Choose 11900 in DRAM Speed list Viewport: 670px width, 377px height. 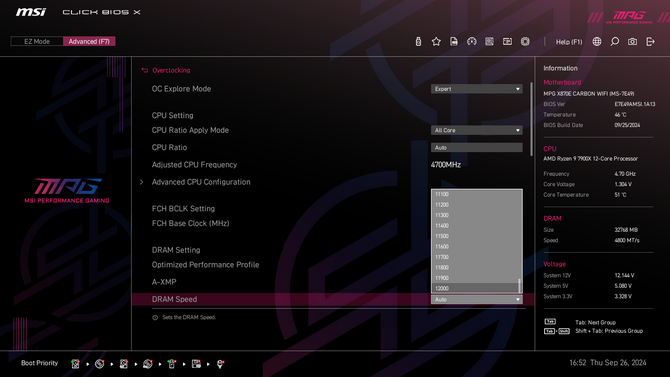point(475,278)
